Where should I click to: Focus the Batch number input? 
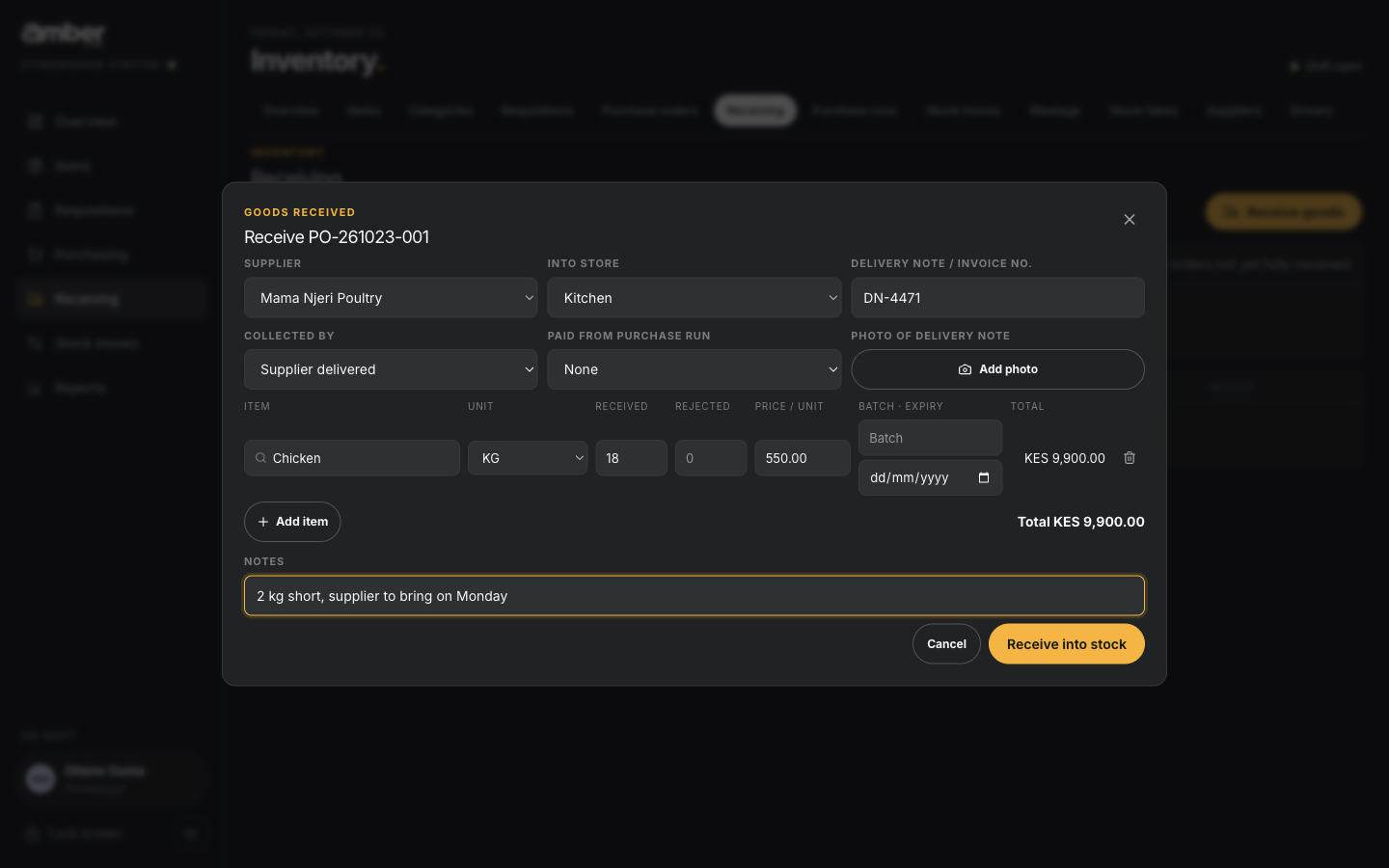pyautogui.click(x=930, y=438)
